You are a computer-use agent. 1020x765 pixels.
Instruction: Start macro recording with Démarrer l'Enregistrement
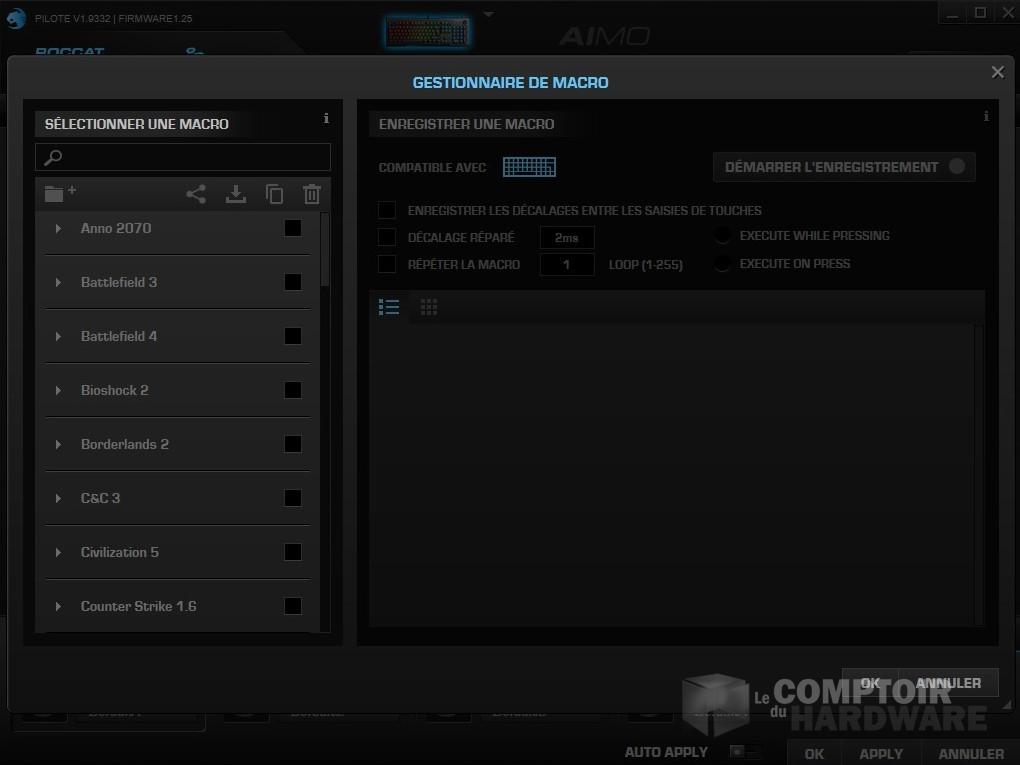click(843, 166)
